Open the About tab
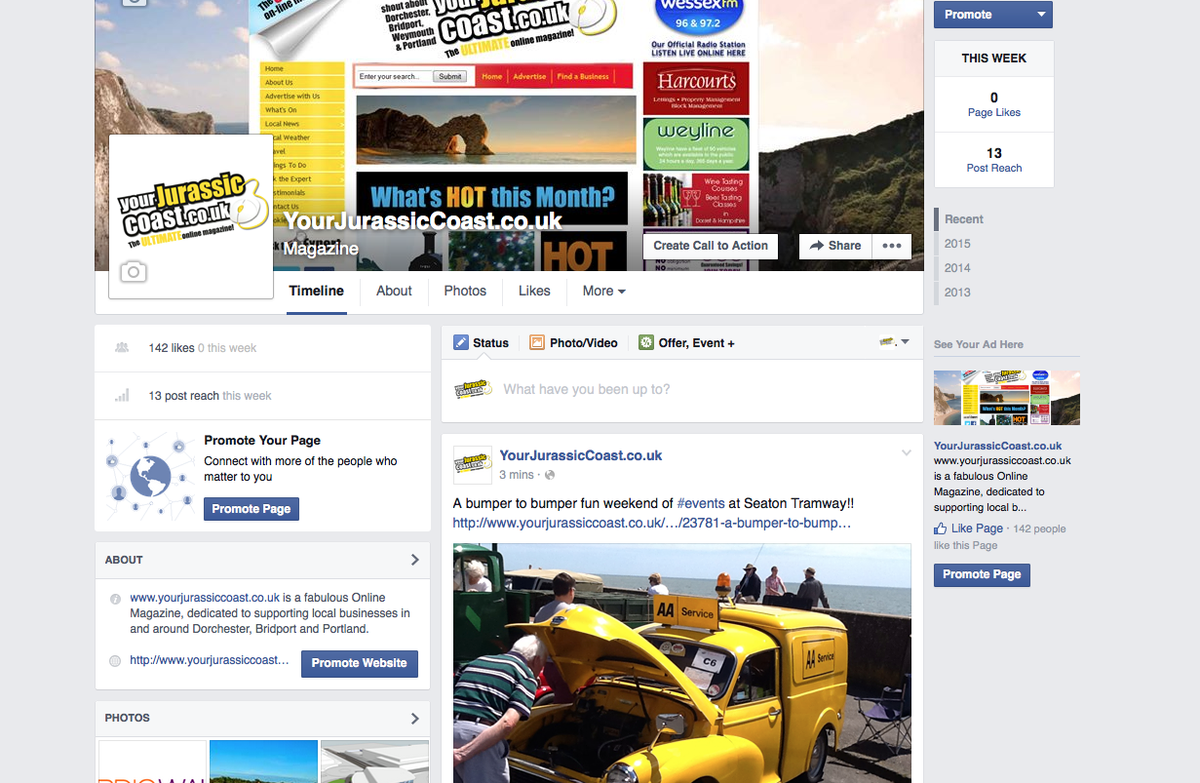1200x783 pixels. point(393,291)
